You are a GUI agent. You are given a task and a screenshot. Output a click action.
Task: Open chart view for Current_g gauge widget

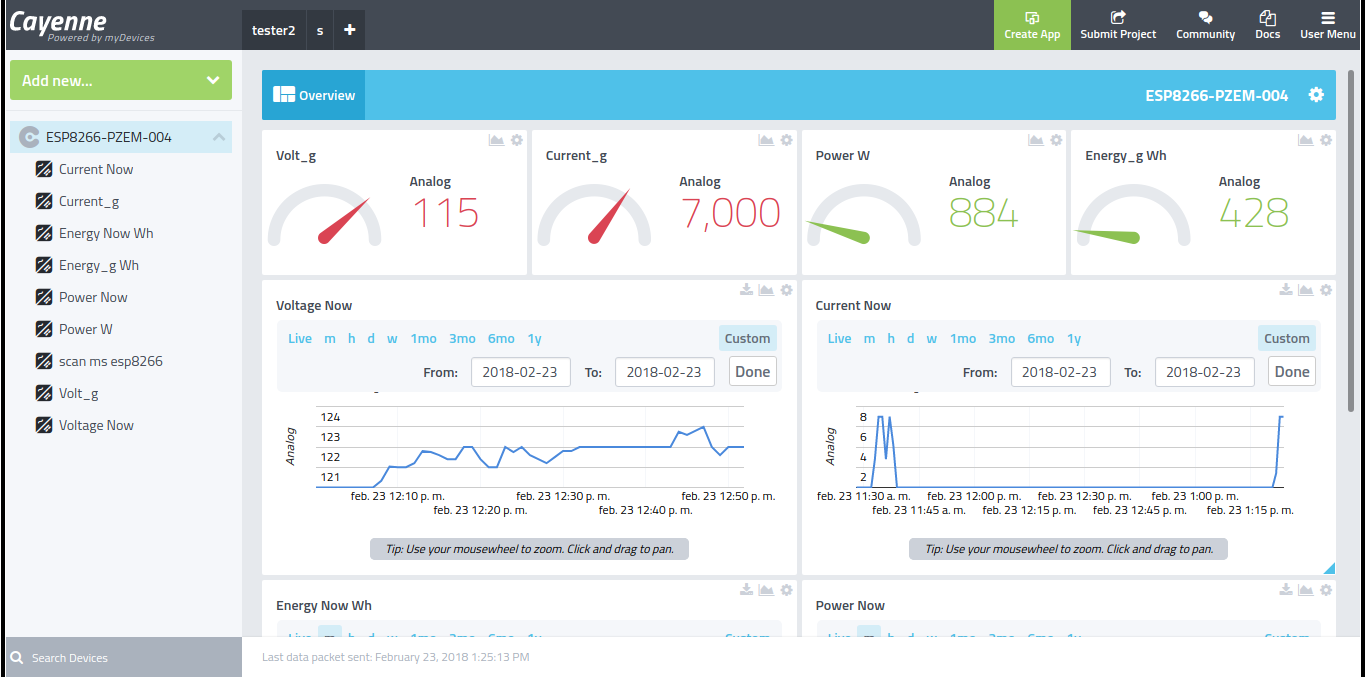(766, 141)
